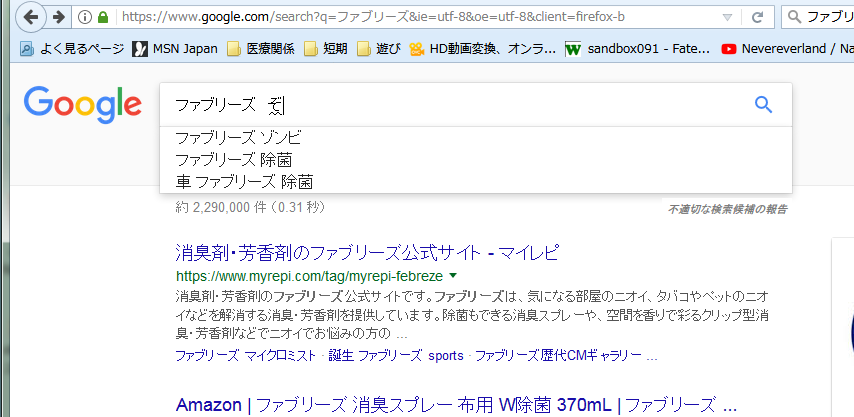Expand the green arrow beside myrepi.com URL

click(x=453, y=275)
